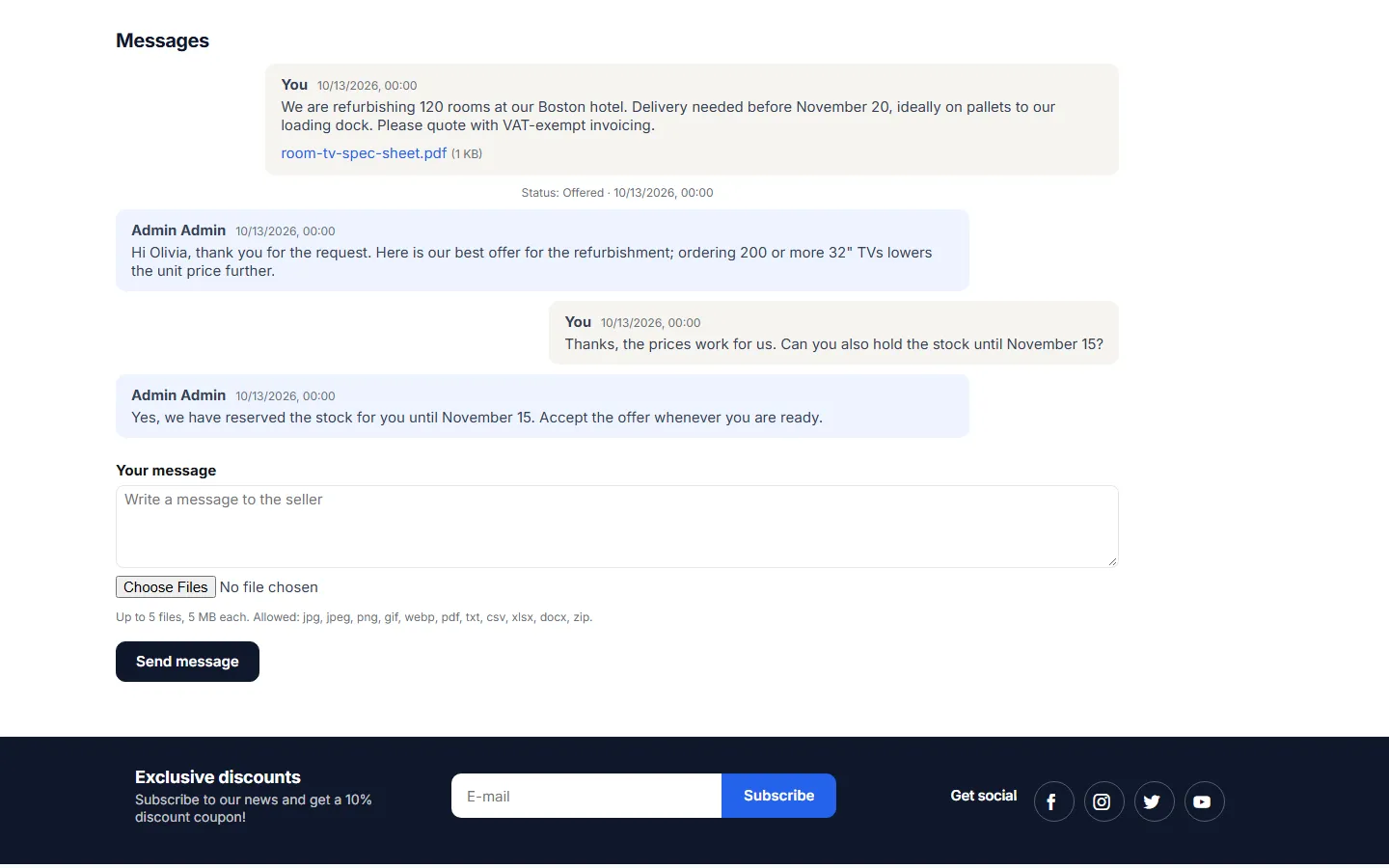Viewport: 1389px width, 868px height.
Task: Open the YouTube social icon
Action: [x=1204, y=801]
